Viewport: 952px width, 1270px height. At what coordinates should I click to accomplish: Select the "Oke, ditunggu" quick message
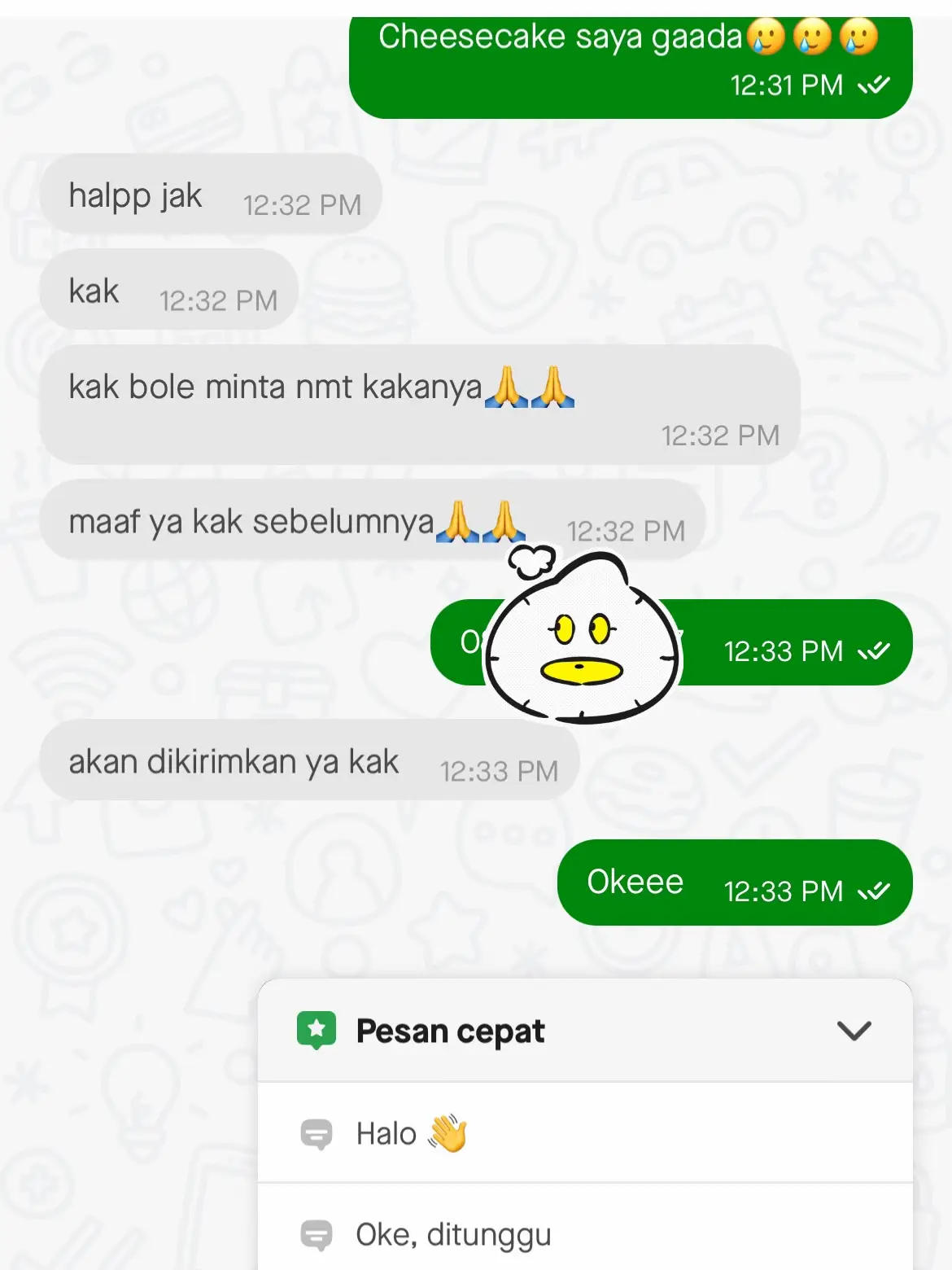click(585, 1229)
